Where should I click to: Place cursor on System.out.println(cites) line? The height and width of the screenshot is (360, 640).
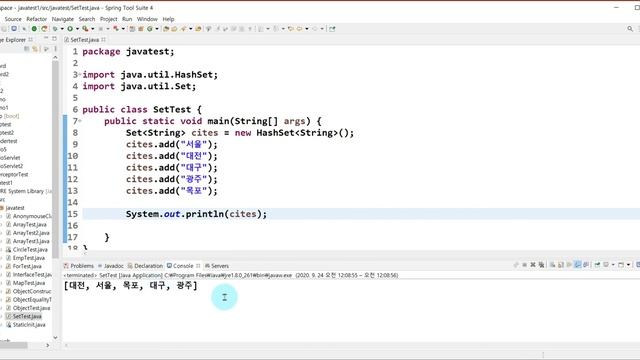point(196,214)
